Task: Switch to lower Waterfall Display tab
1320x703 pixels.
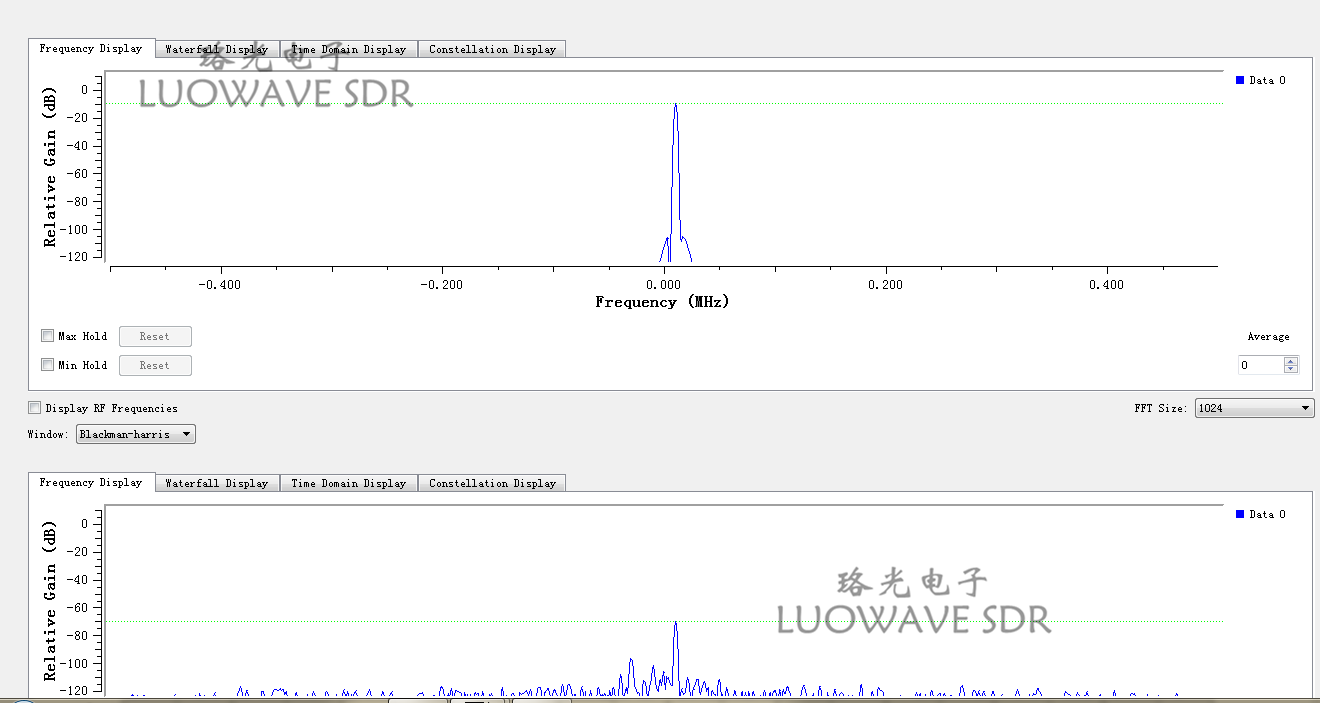Action: coord(216,483)
